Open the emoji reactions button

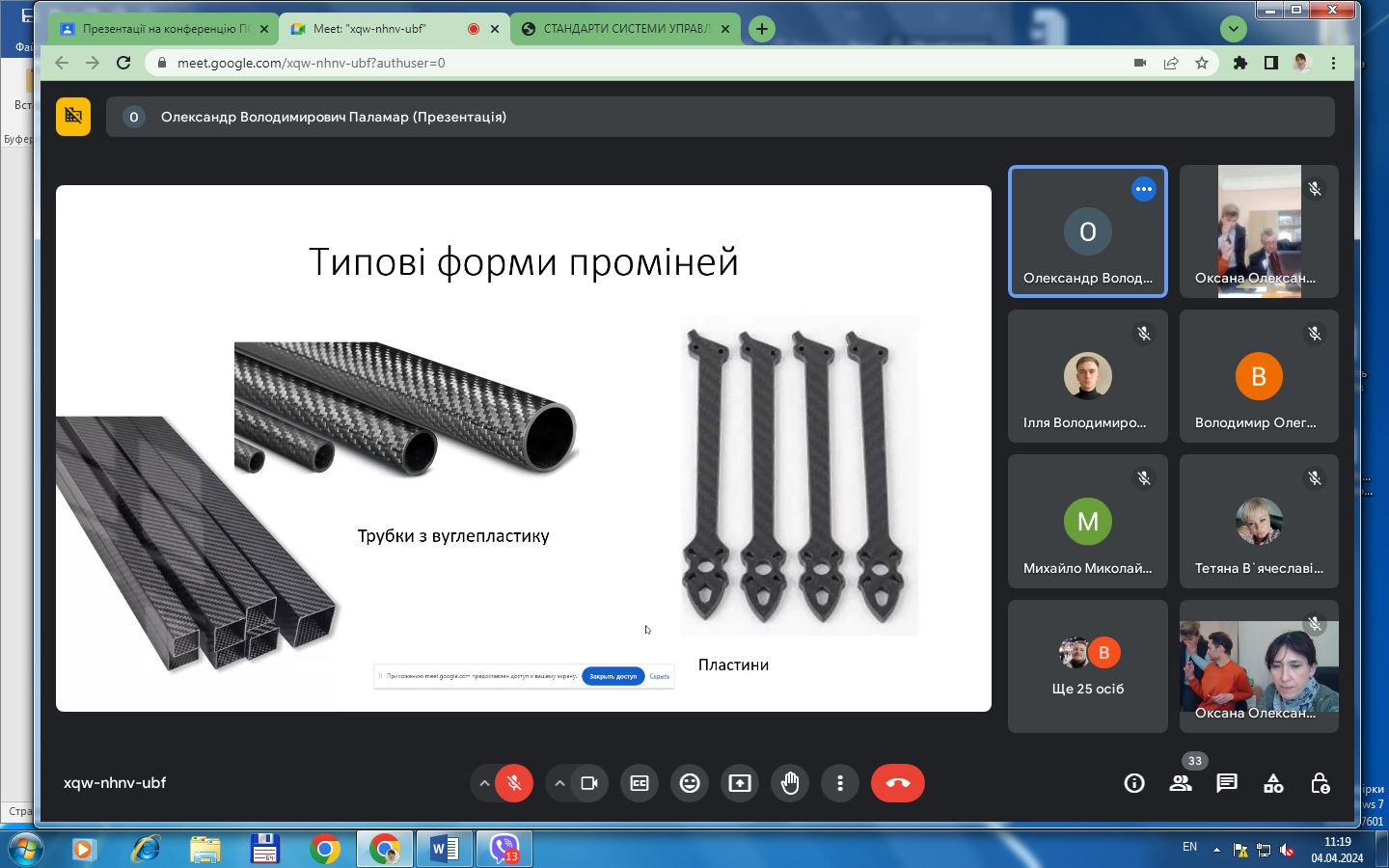[x=690, y=783]
